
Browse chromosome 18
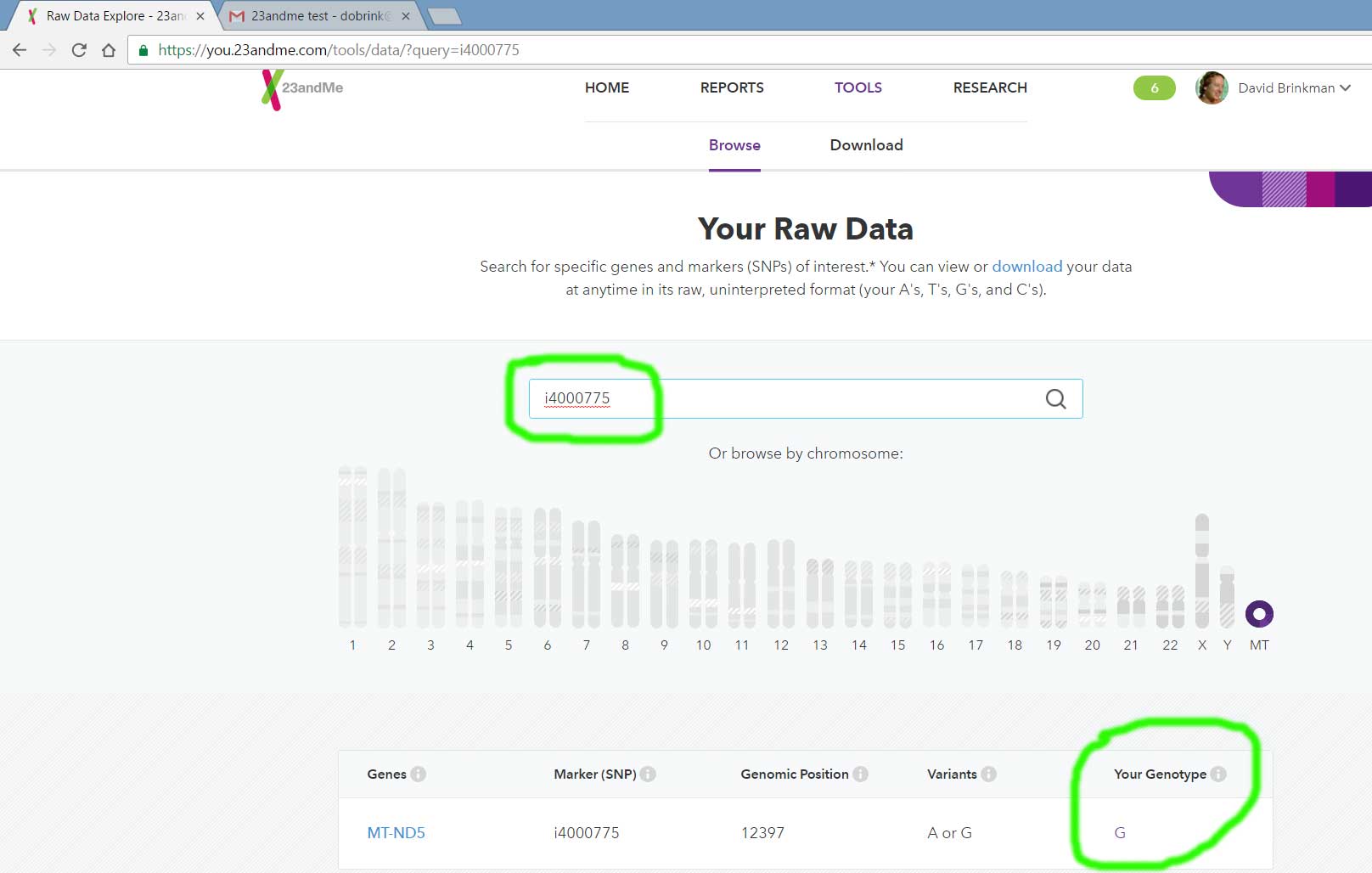(1015, 600)
